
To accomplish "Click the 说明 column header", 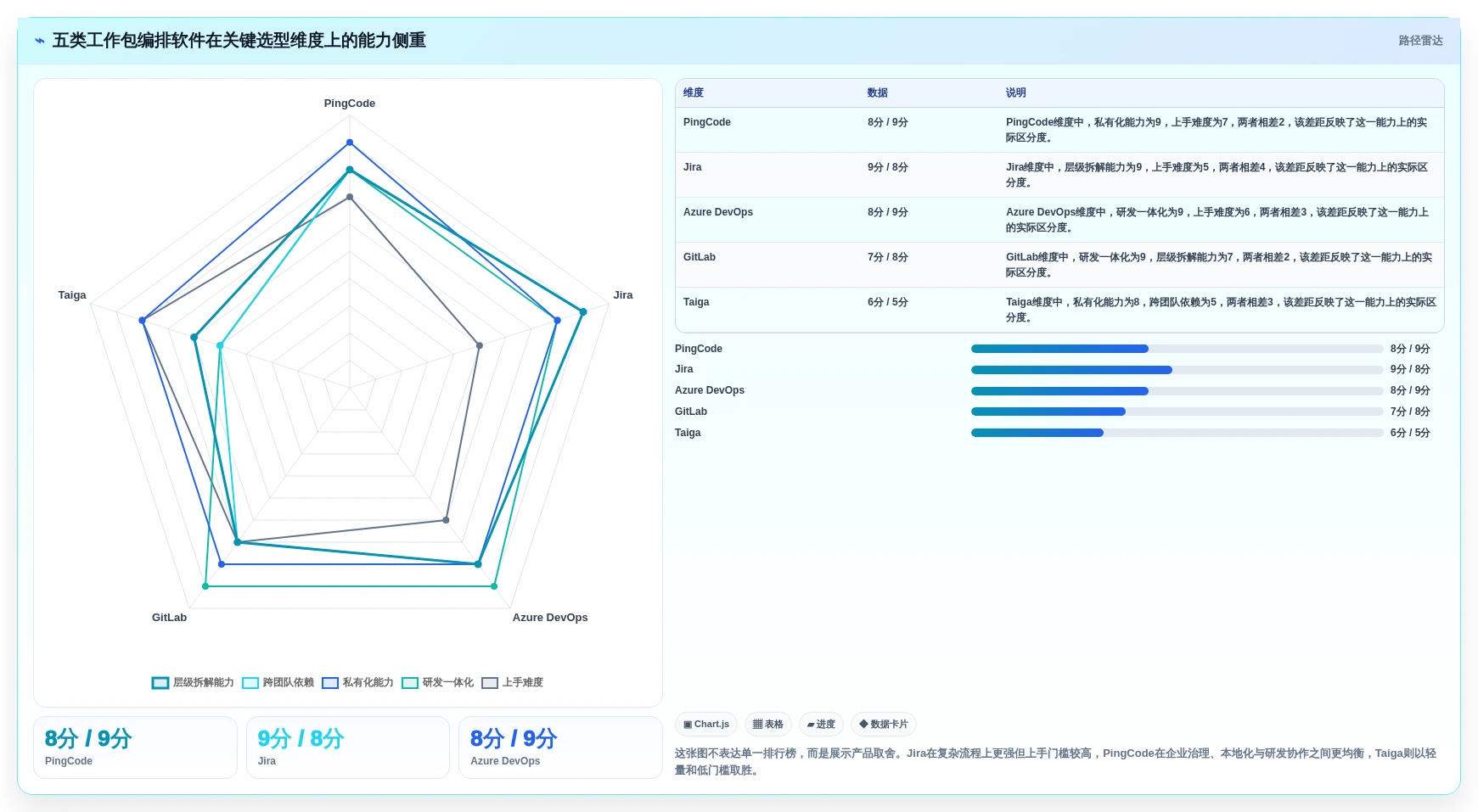I will click(x=1016, y=93).
